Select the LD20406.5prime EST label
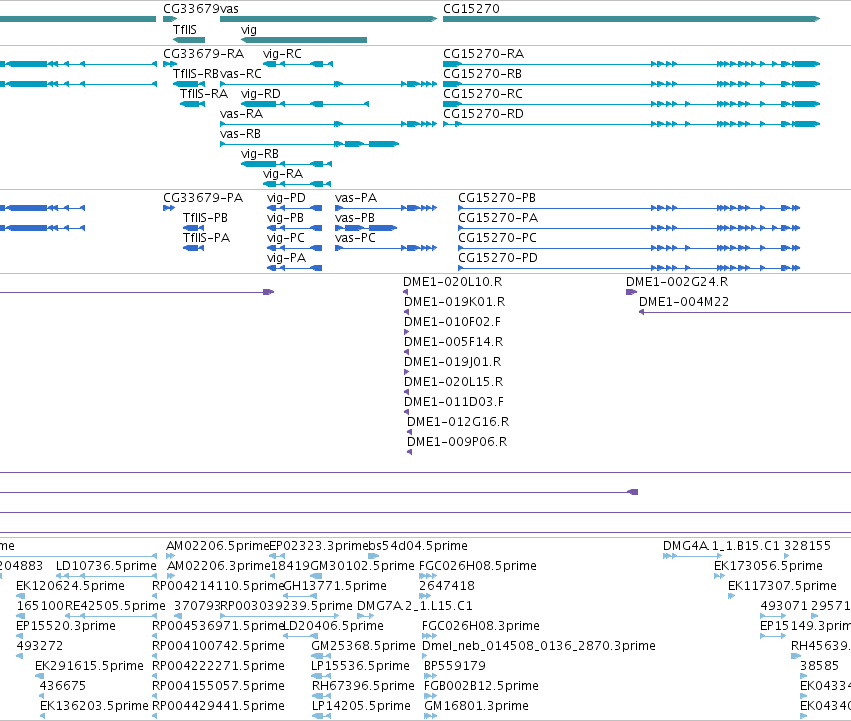Image resolution: width=851 pixels, height=721 pixels. (334, 626)
